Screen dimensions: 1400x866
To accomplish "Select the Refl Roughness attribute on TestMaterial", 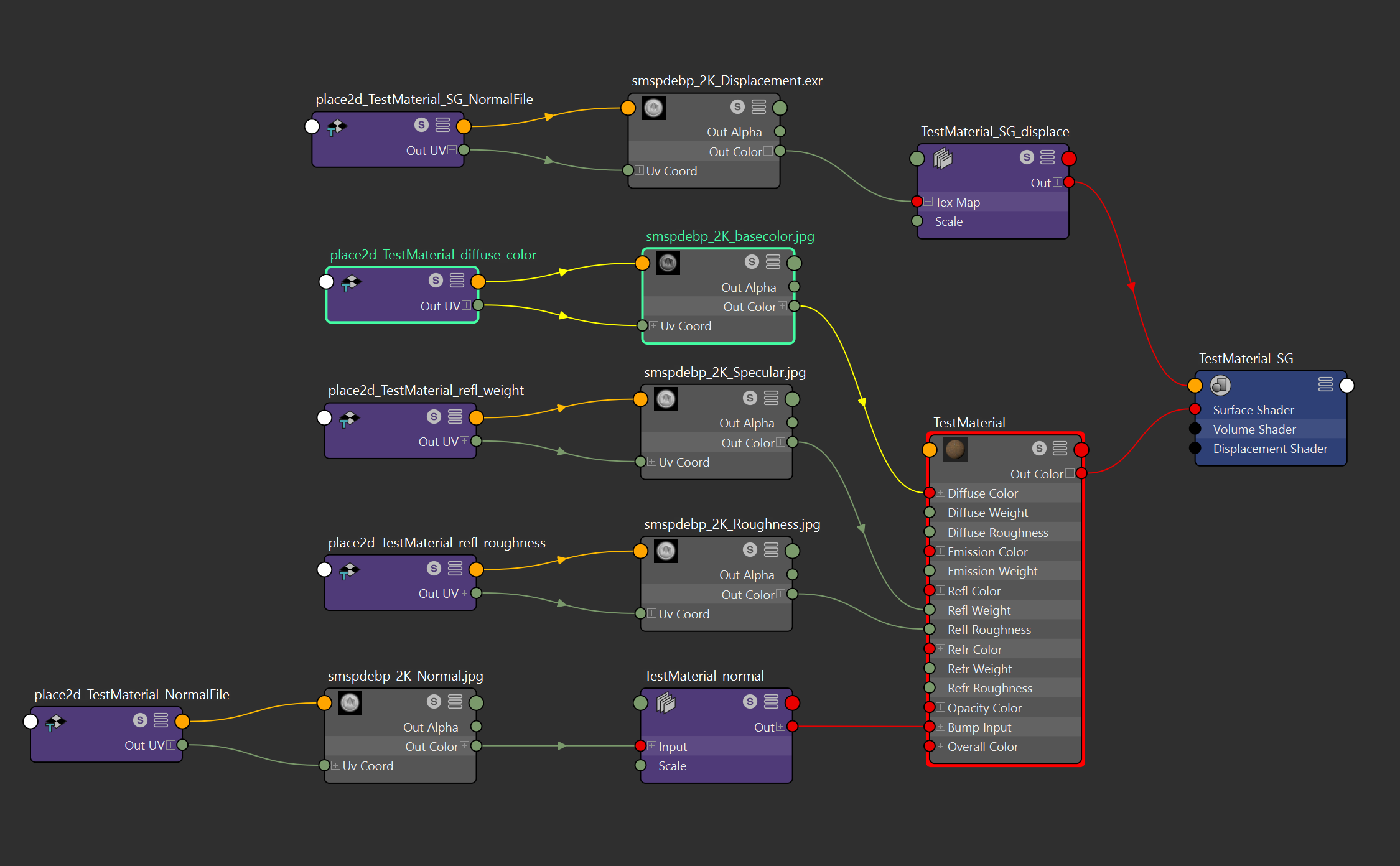I will 1005,630.
